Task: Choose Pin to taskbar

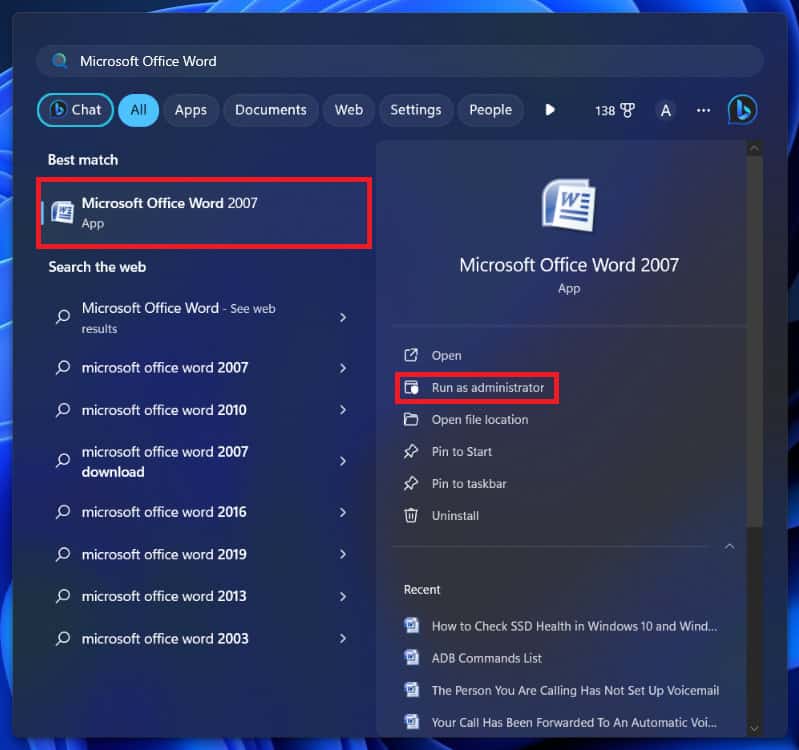Action: [469, 484]
